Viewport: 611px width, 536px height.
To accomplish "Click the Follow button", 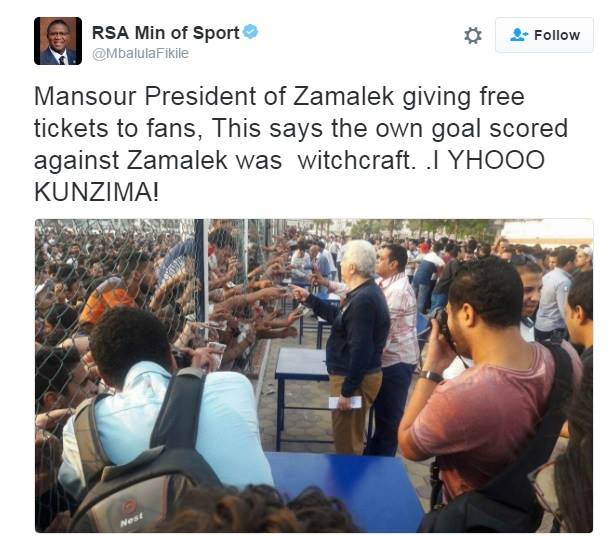I will coord(544,35).
